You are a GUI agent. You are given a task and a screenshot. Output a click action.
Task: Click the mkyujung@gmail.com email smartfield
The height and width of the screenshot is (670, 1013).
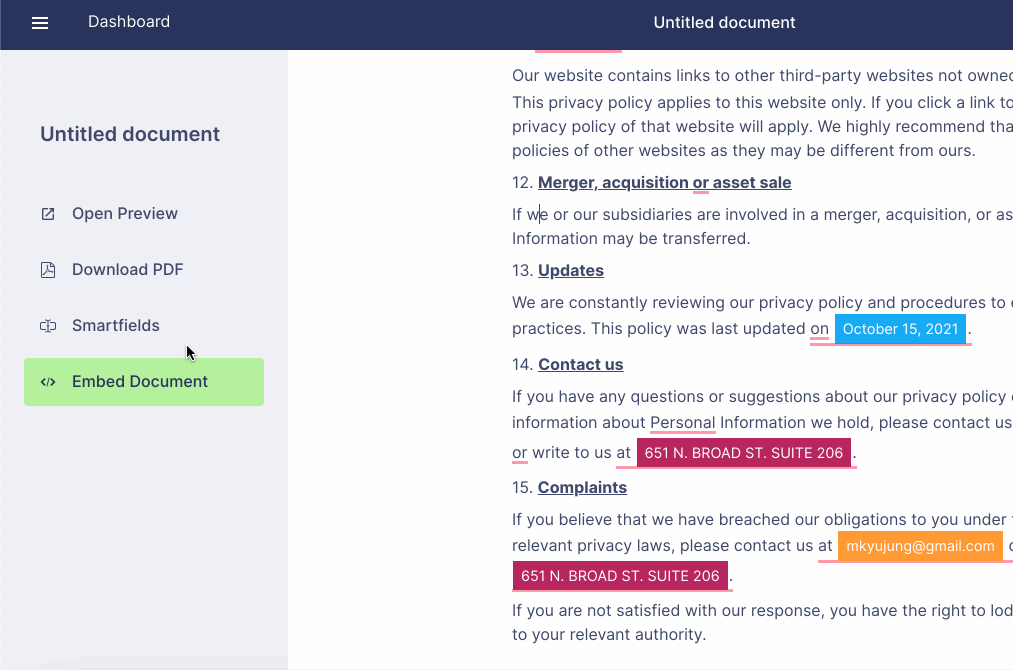920,546
